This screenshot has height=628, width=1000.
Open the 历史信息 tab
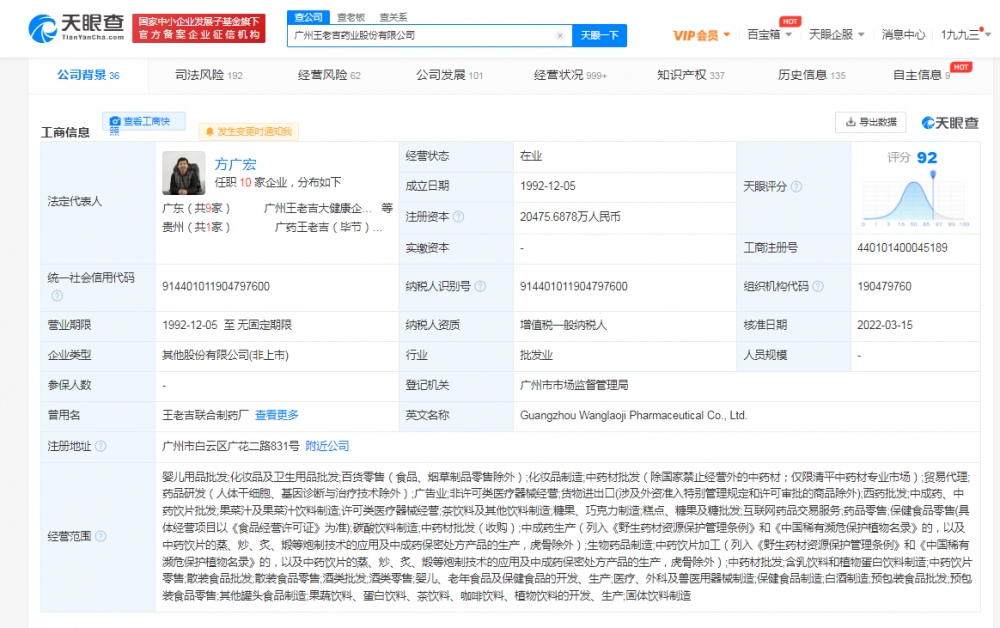[x=811, y=75]
